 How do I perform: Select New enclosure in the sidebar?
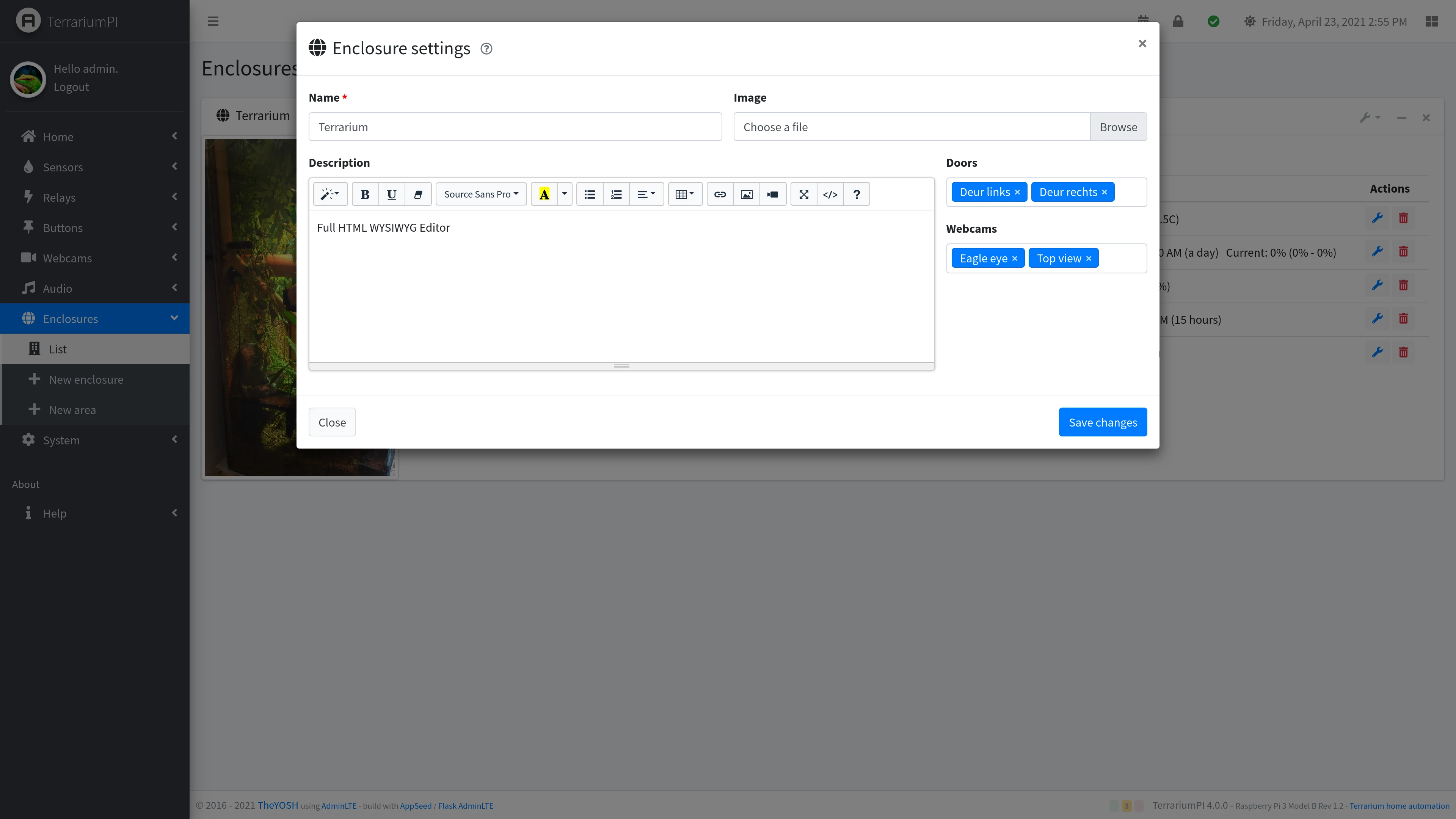point(86,380)
